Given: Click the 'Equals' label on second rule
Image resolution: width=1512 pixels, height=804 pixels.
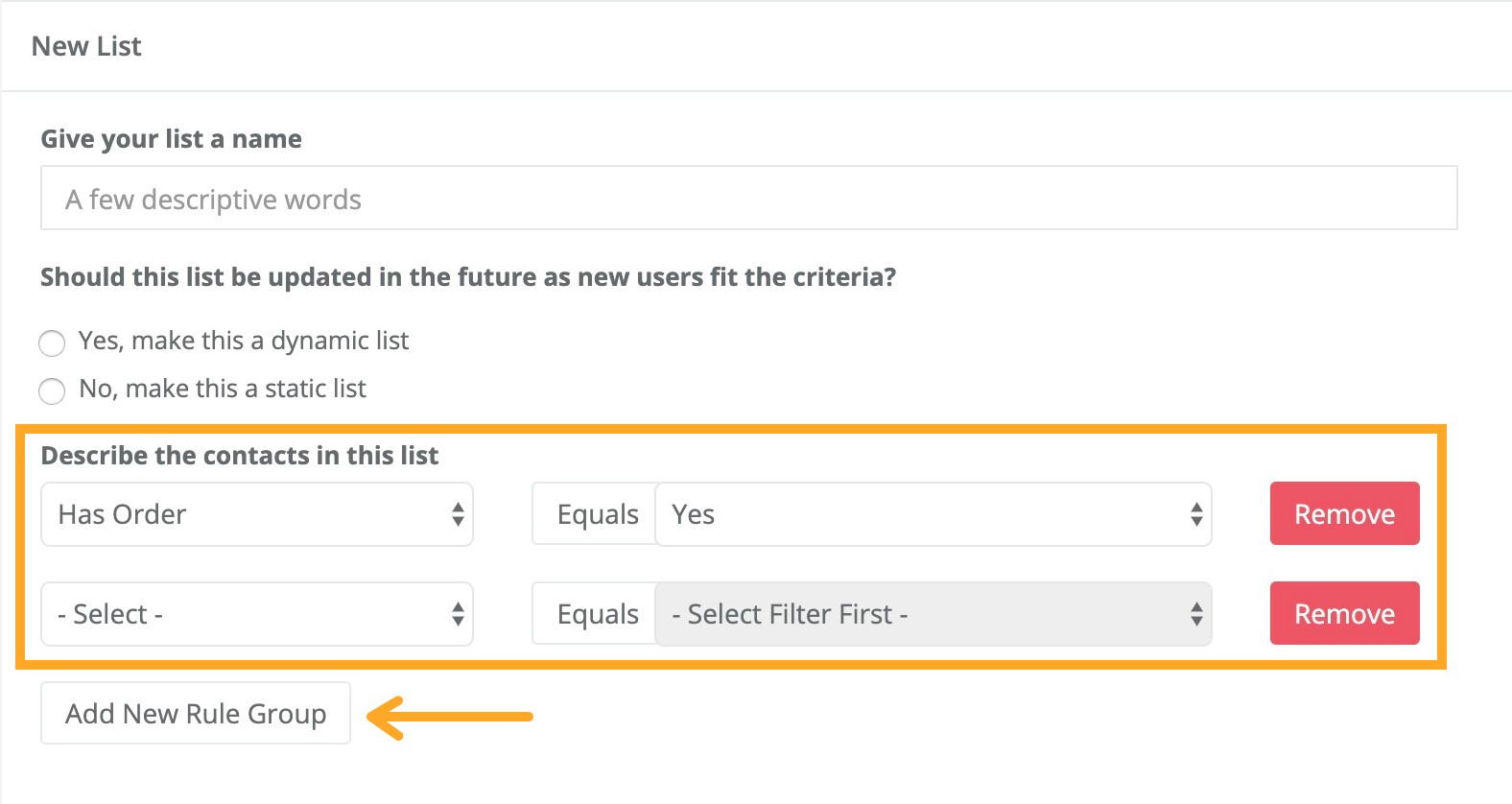Looking at the screenshot, I should tap(598, 614).
